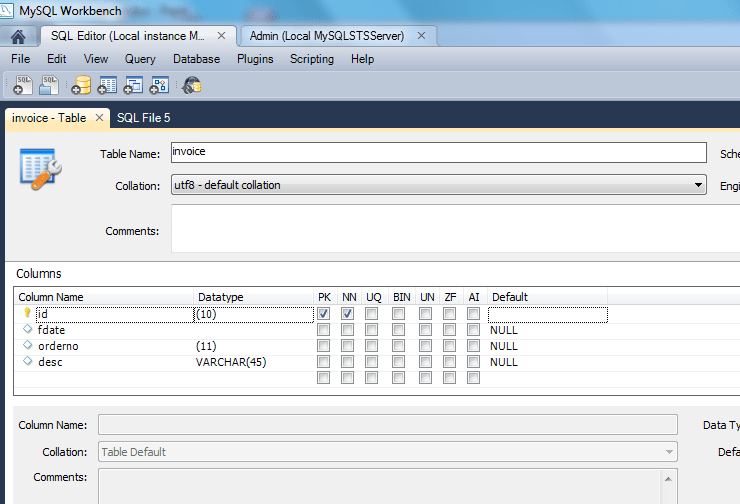Click the id column name cell
Image resolution: width=740 pixels, height=504 pixels.
[115, 314]
